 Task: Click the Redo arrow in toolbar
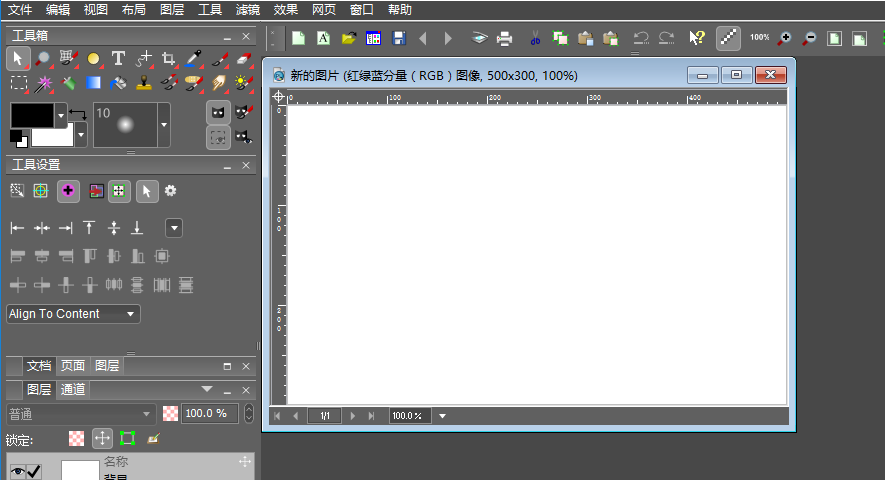pos(667,38)
